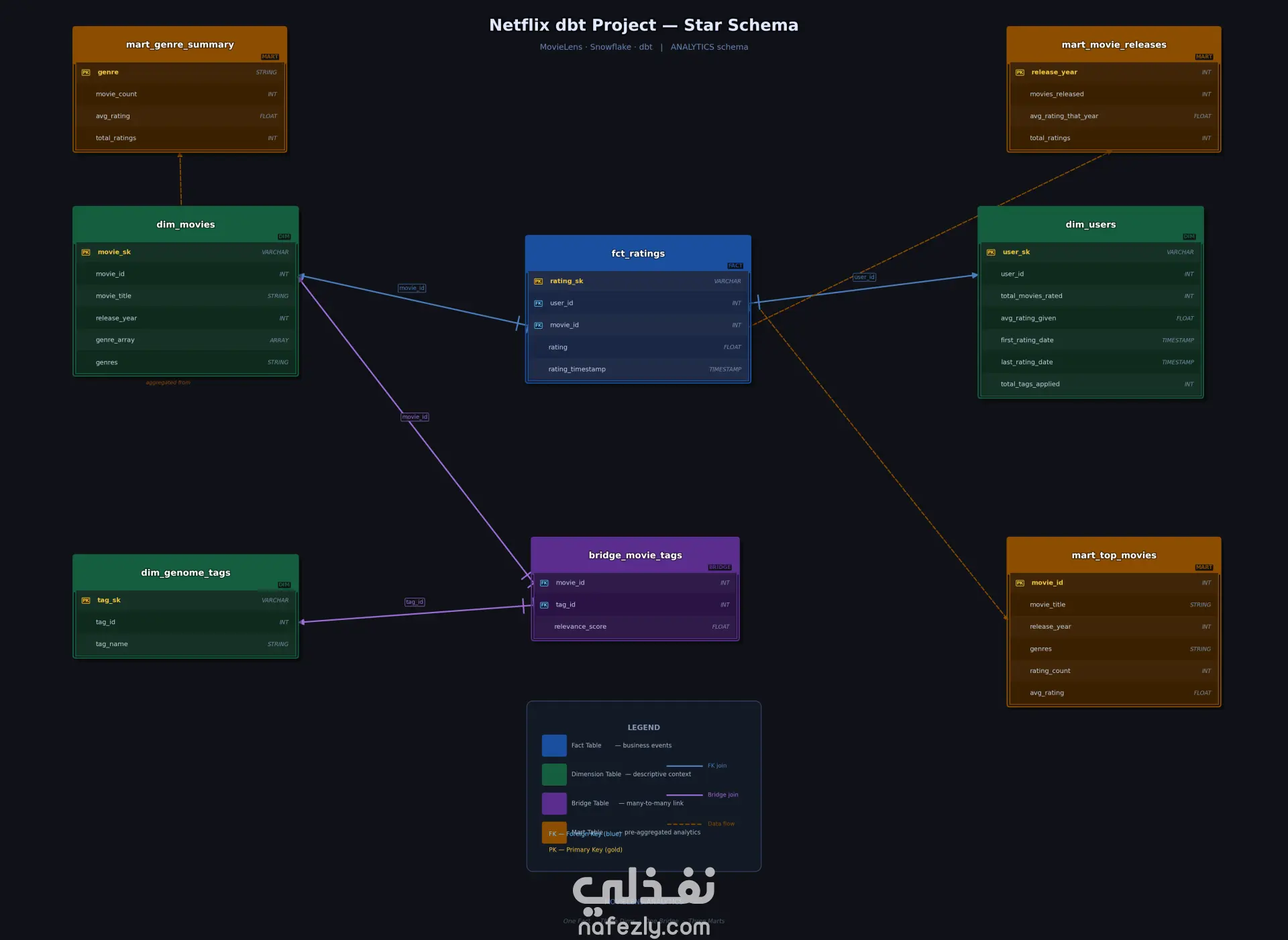Image resolution: width=1288 pixels, height=940 pixels.
Task: Select the total_tags_applied row
Action: point(1091,384)
